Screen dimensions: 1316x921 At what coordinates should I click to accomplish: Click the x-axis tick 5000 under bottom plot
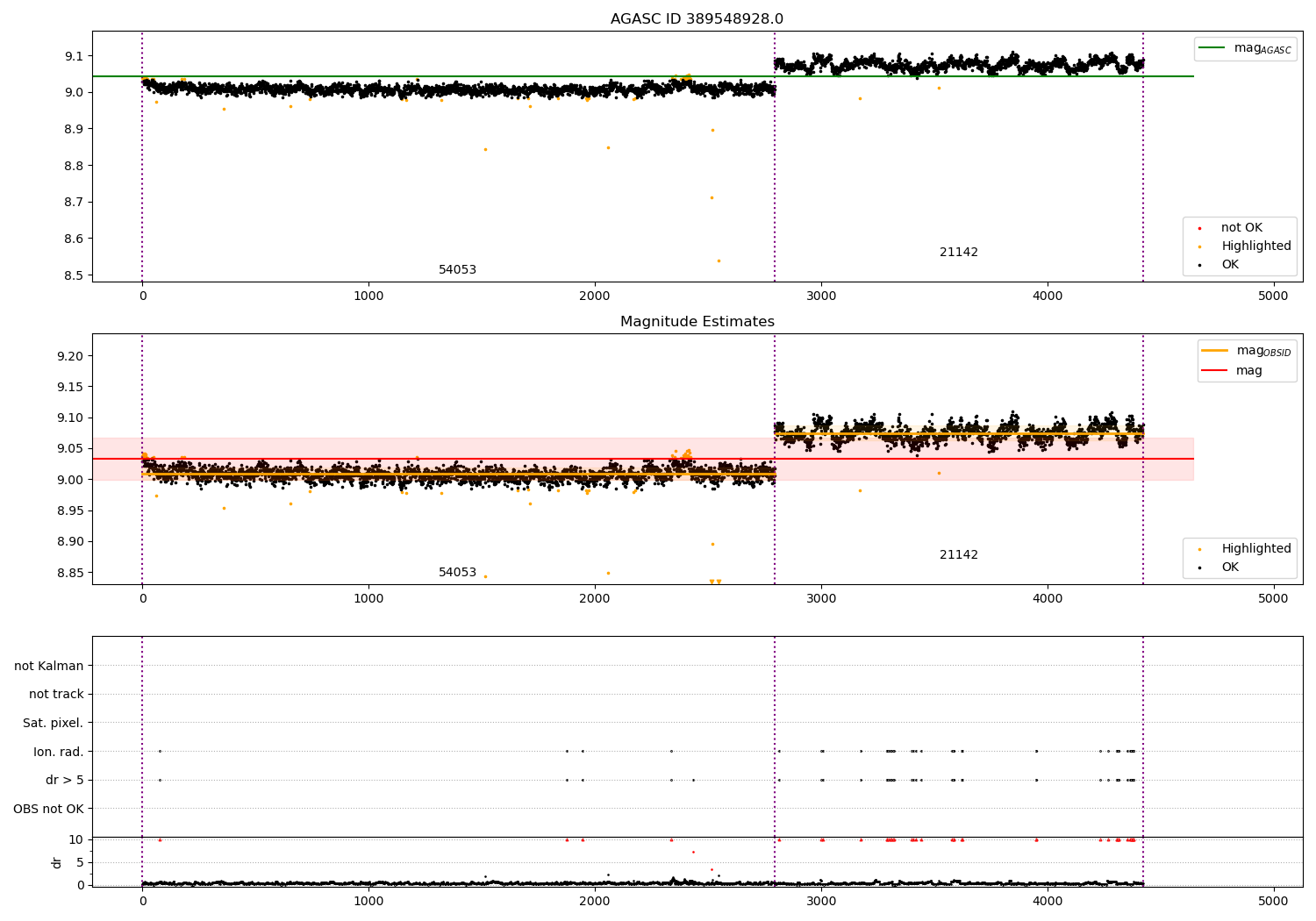[1273, 902]
